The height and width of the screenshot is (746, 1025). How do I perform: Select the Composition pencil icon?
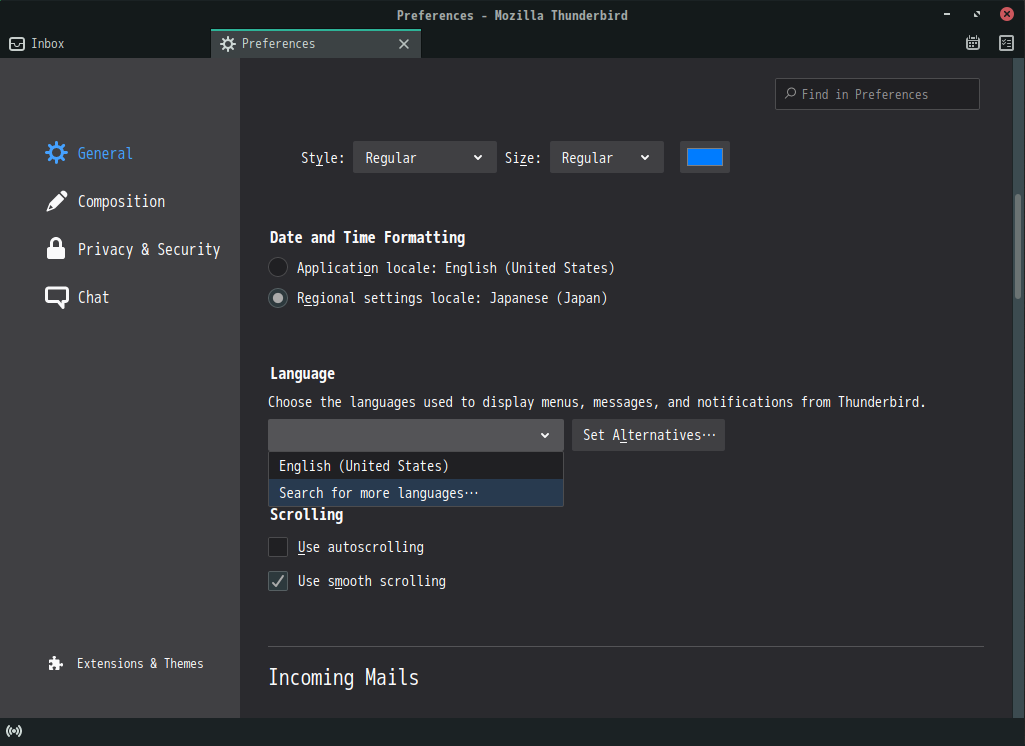pyautogui.click(x=56, y=201)
